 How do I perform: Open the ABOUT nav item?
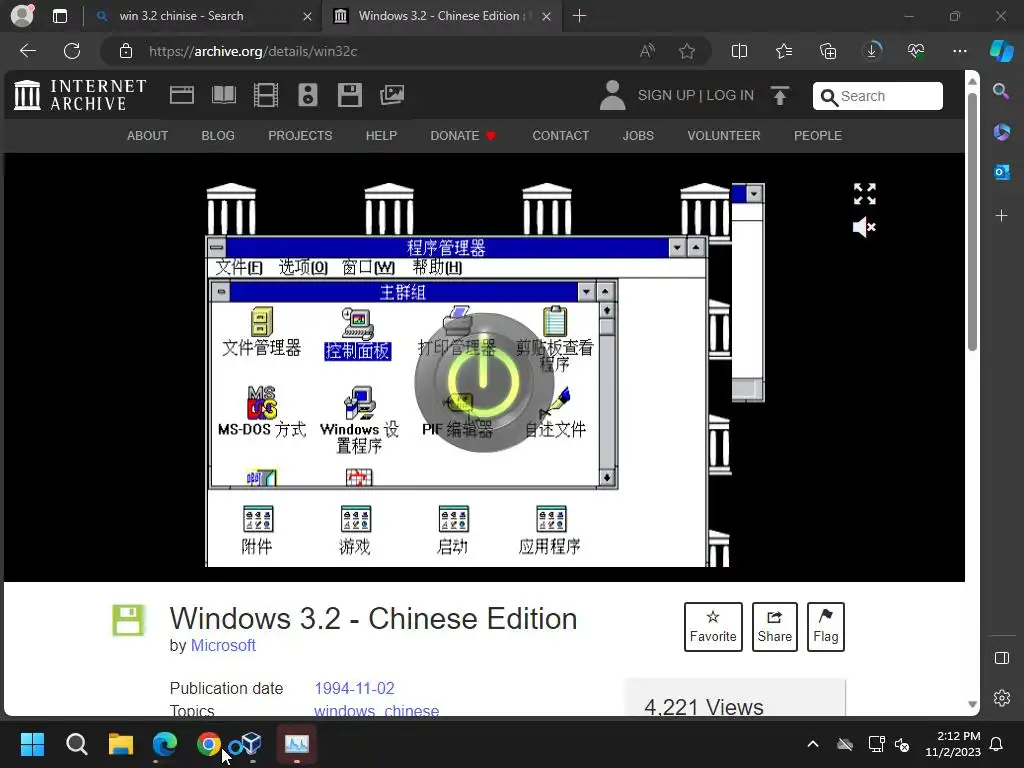pos(148,136)
